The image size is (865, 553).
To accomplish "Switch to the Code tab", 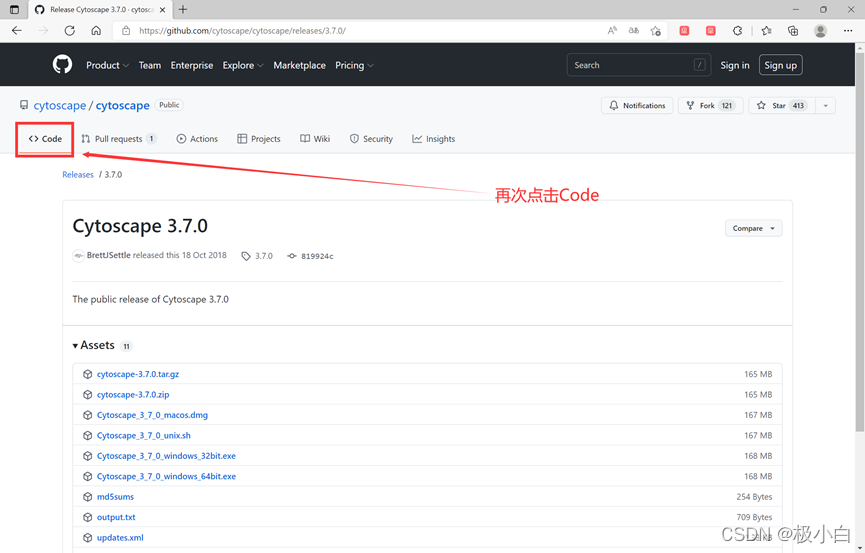I will coord(45,139).
